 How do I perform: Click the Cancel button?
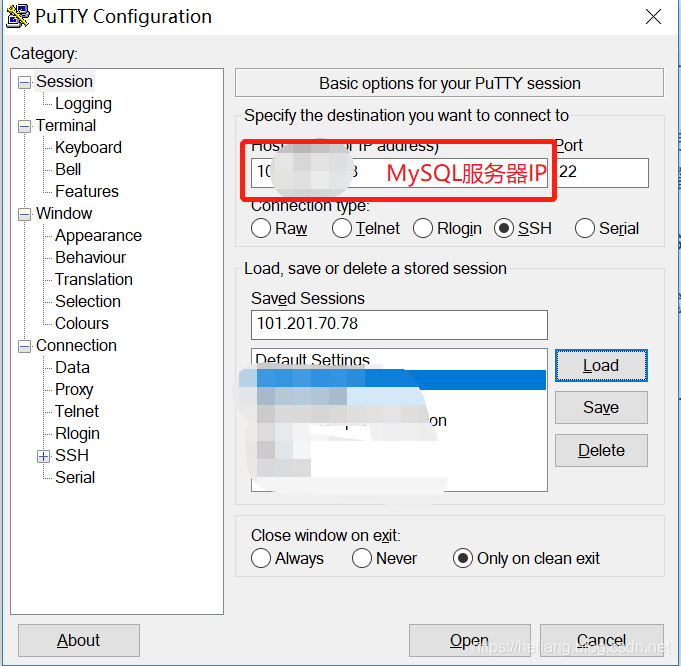pyautogui.click(x=602, y=640)
